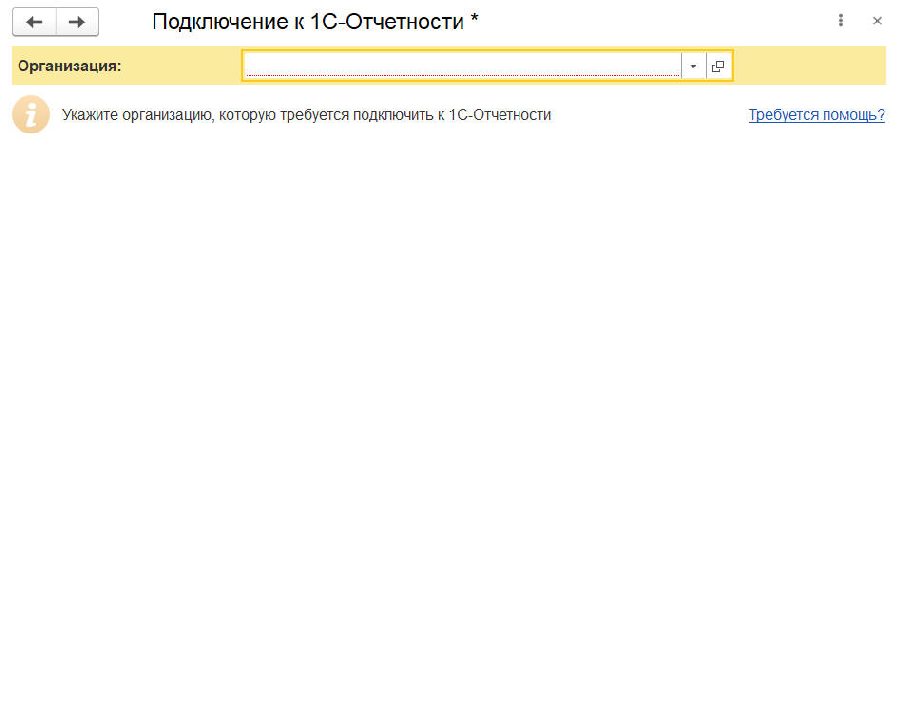Open the "Требуется помощь?" link
The height and width of the screenshot is (706, 903).
pyautogui.click(x=816, y=115)
